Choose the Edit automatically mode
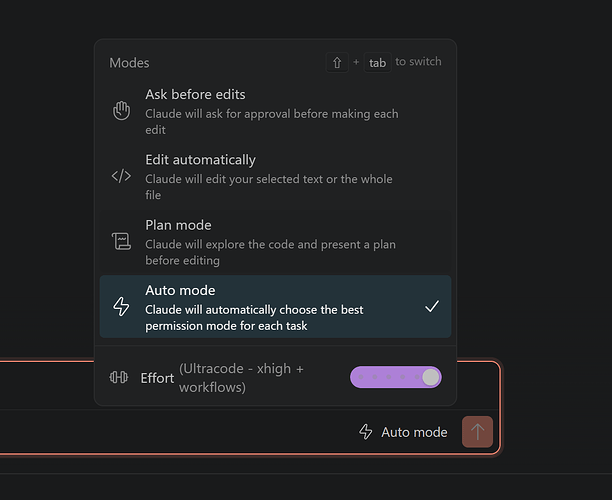Image resolution: width=612 pixels, height=500 pixels. click(x=276, y=176)
